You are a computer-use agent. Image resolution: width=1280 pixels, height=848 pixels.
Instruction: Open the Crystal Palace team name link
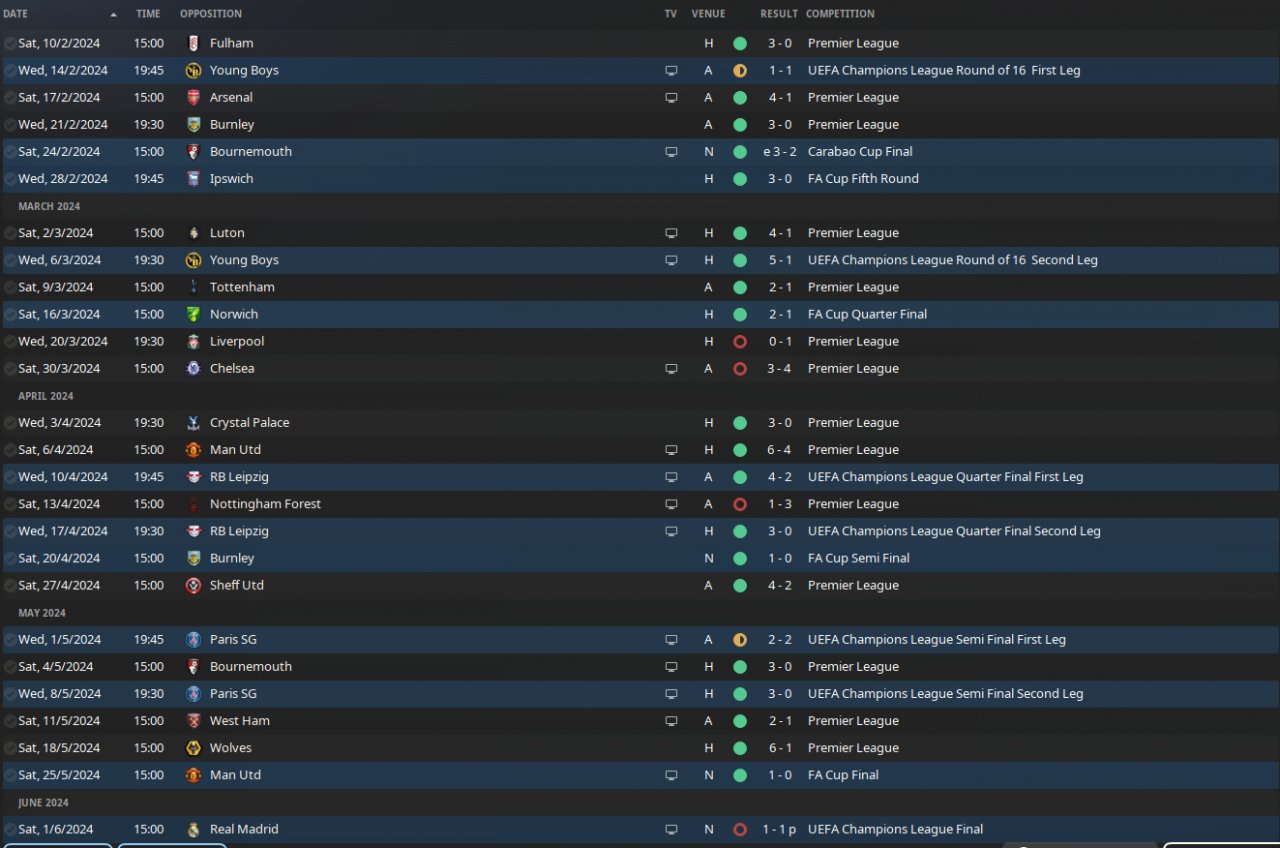pos(249,423)
